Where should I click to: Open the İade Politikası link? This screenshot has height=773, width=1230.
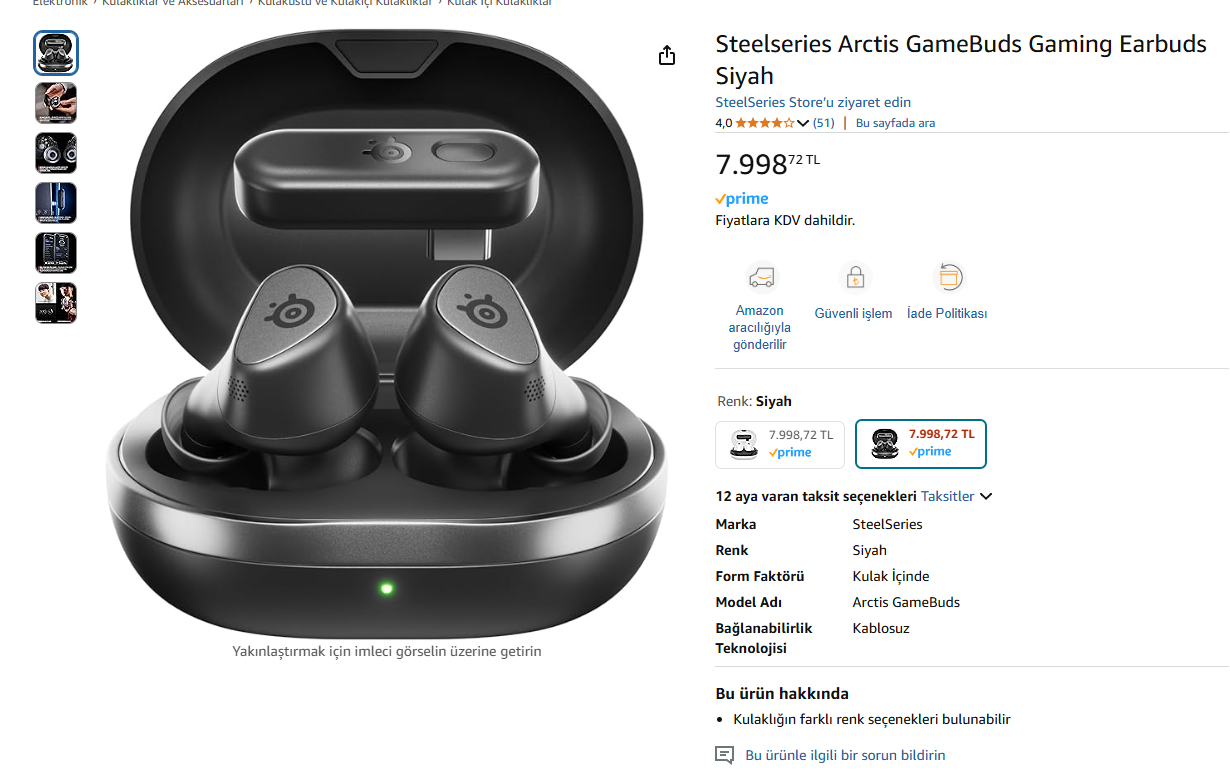click(947, 313)
